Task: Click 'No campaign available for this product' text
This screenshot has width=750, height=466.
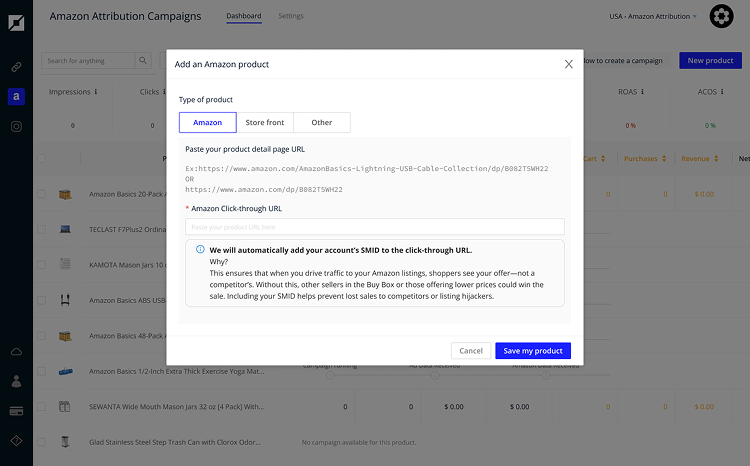Action: point(359,442)
